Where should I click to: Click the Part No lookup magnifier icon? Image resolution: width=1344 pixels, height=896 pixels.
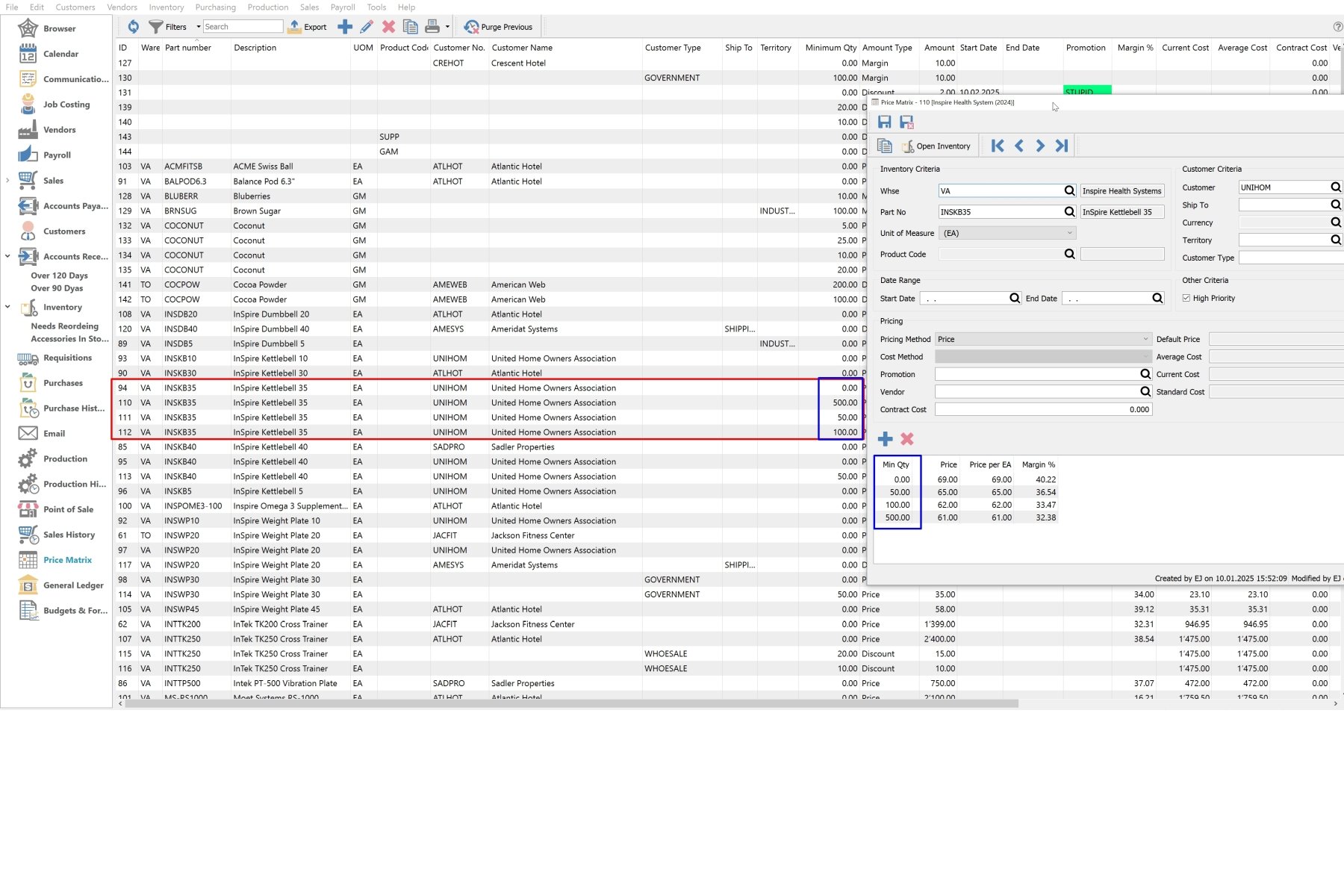click(1069, 212)
